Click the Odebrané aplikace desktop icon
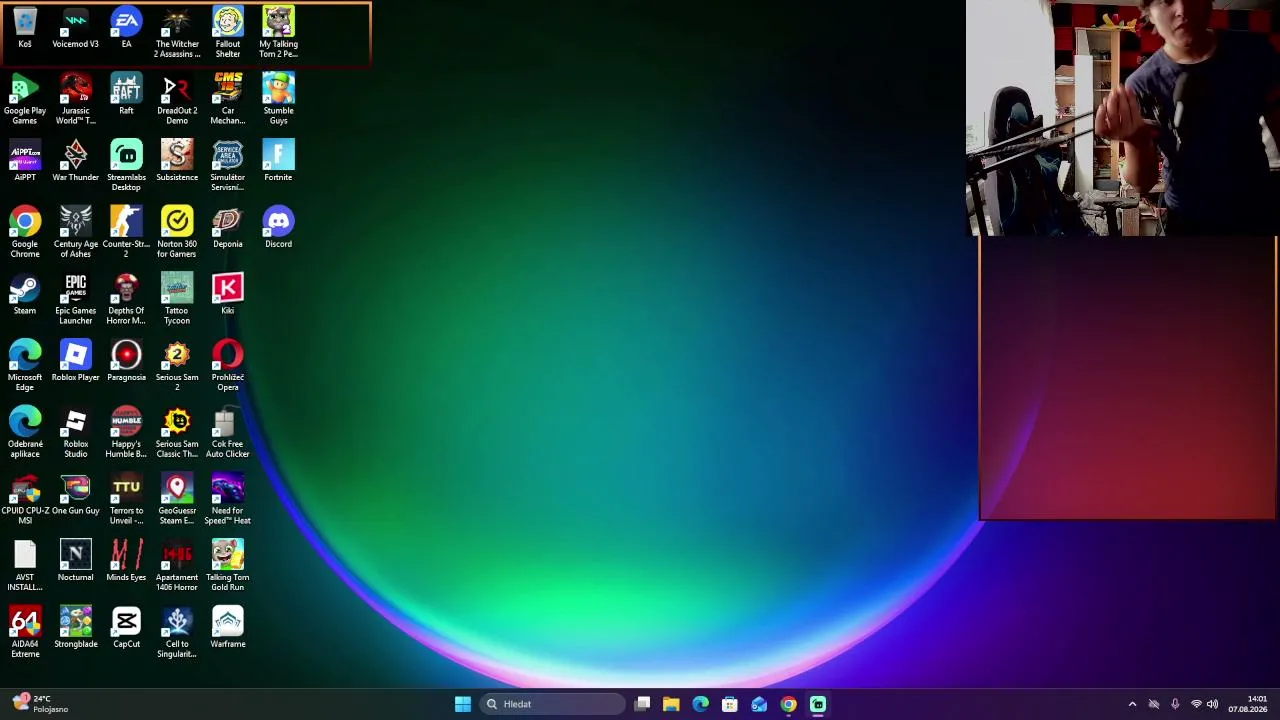This screenshot has height=720, width=1280. [25, 433]
